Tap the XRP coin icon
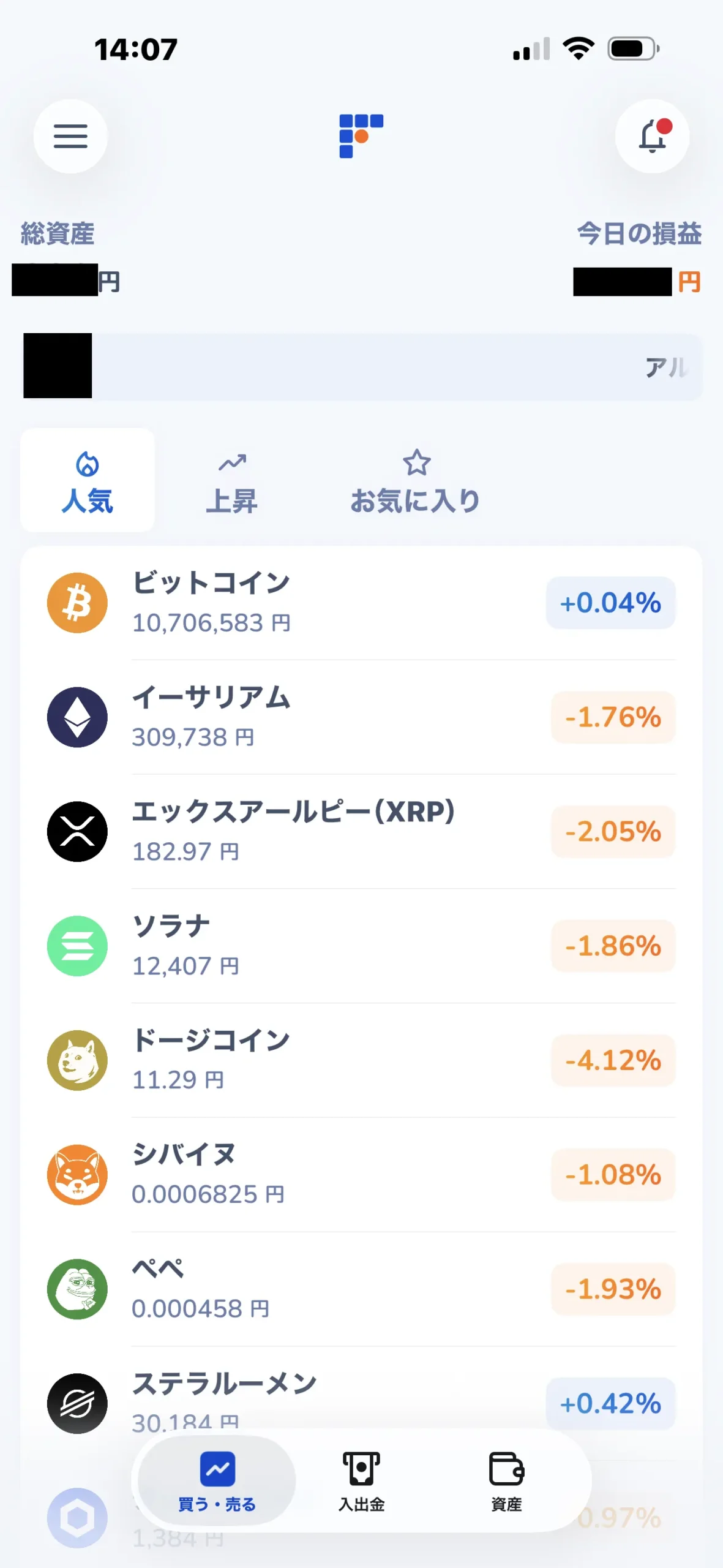723x1568 pixels. 77,832
